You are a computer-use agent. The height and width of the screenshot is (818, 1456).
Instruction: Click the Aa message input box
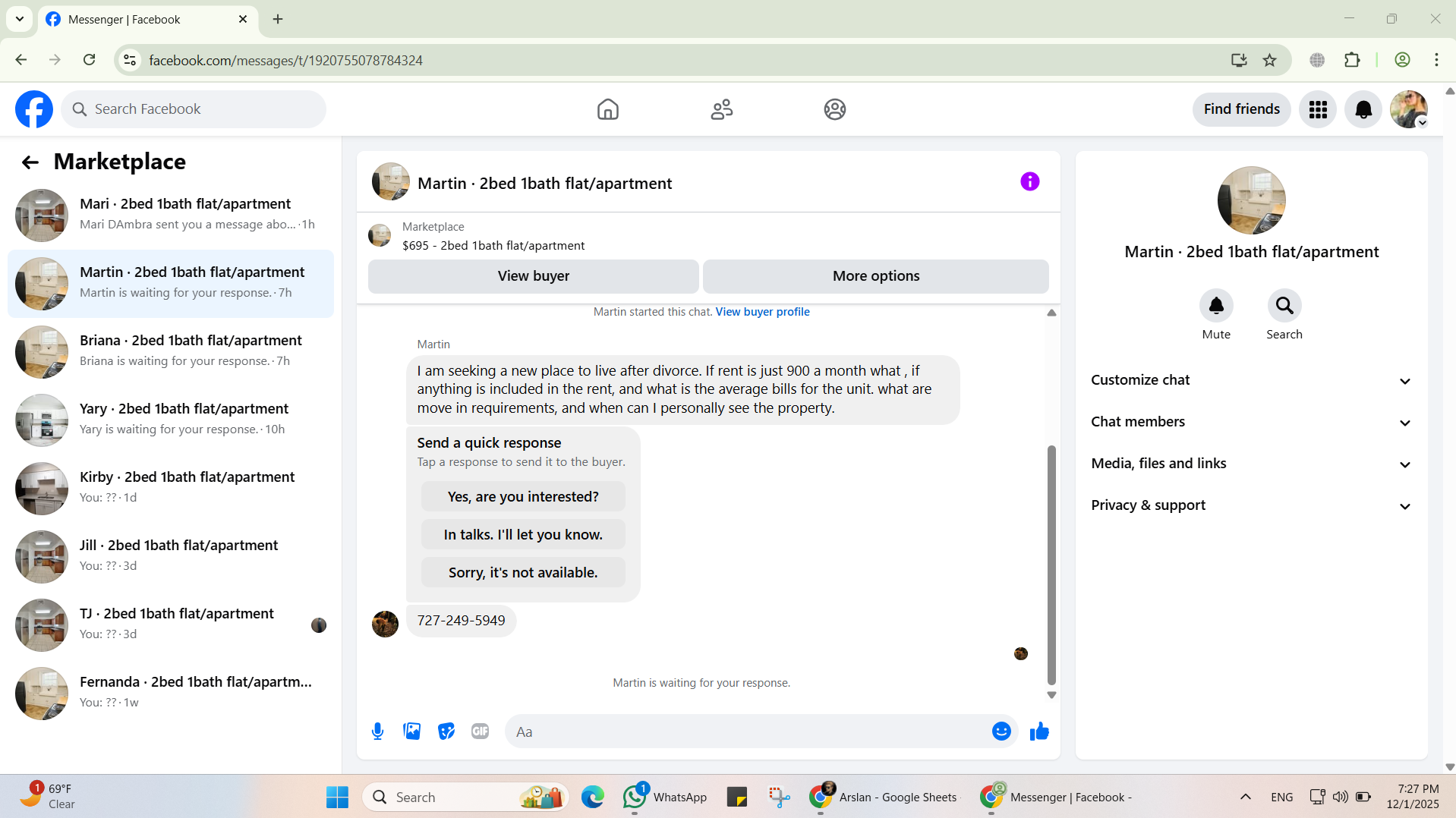(748, 731)
